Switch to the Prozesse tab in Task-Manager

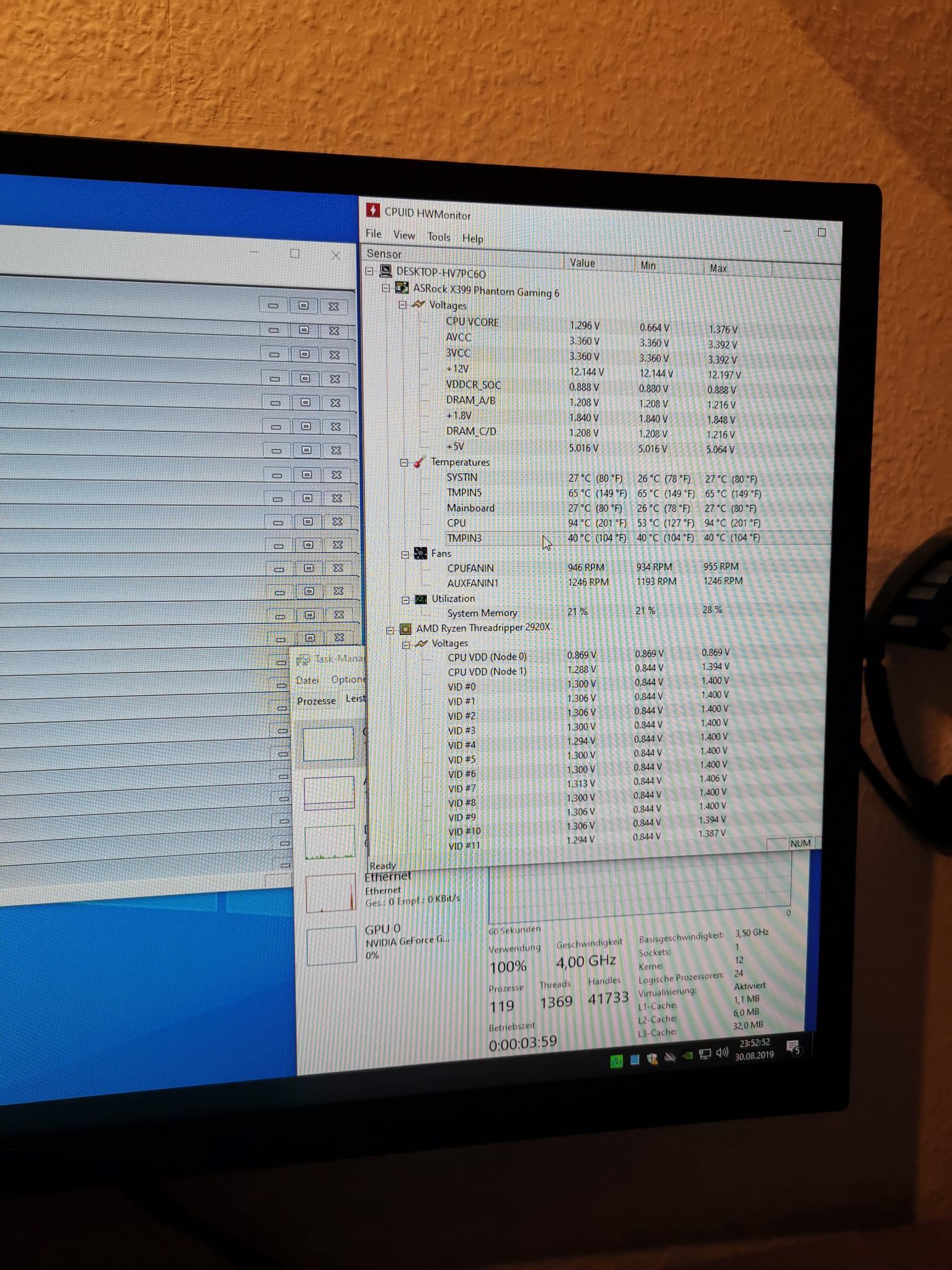point(316,701)
